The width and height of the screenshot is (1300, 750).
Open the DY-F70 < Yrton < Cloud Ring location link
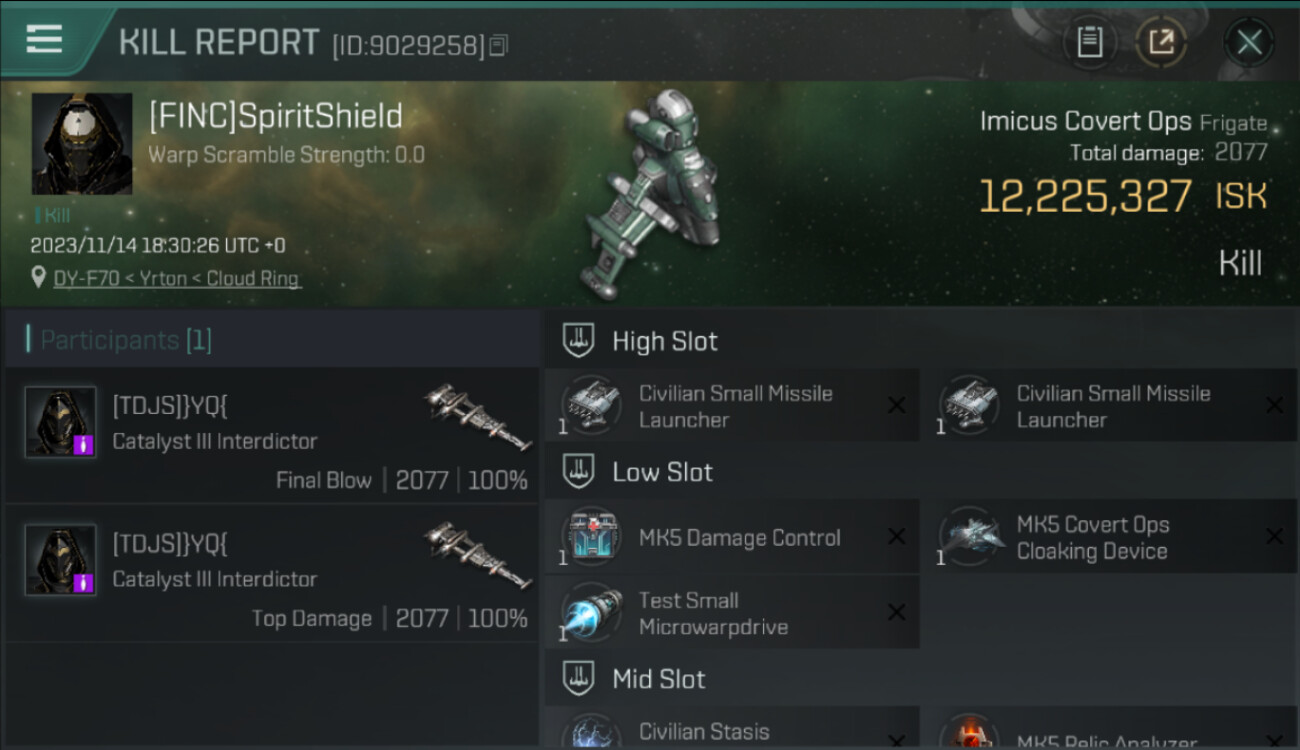coord(177,279)
